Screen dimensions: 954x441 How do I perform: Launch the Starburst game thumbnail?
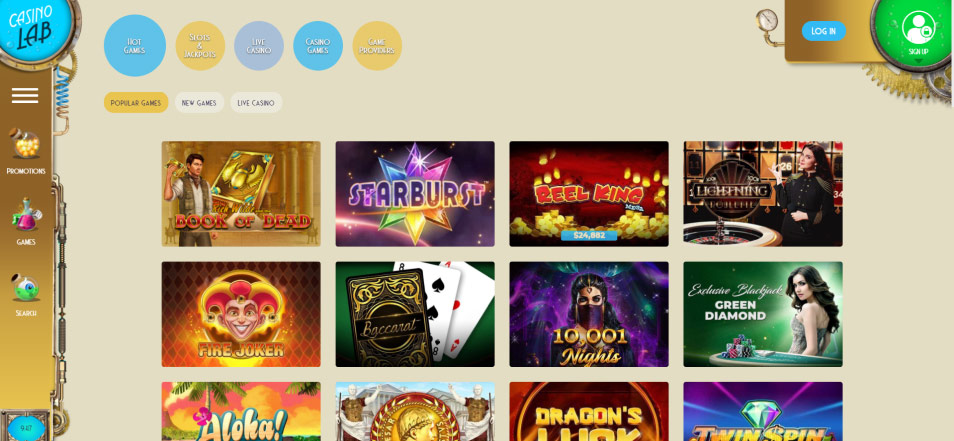click(415, 194)
